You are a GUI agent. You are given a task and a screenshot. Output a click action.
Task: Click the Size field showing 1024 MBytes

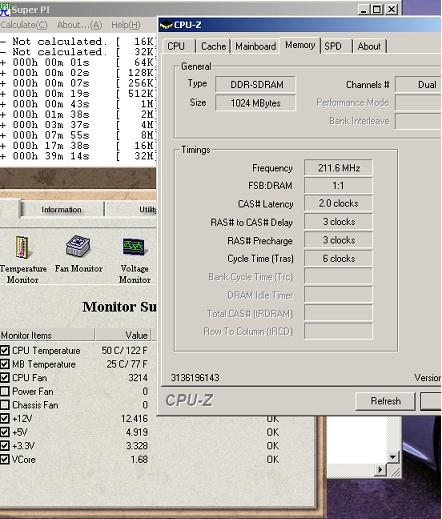tap(256, 103)
